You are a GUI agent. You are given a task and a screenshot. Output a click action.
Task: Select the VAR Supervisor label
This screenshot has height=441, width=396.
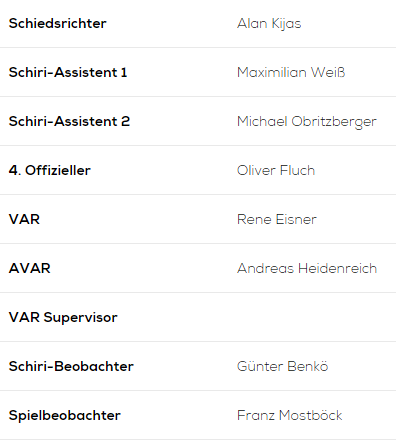click(x=63, y=318)
